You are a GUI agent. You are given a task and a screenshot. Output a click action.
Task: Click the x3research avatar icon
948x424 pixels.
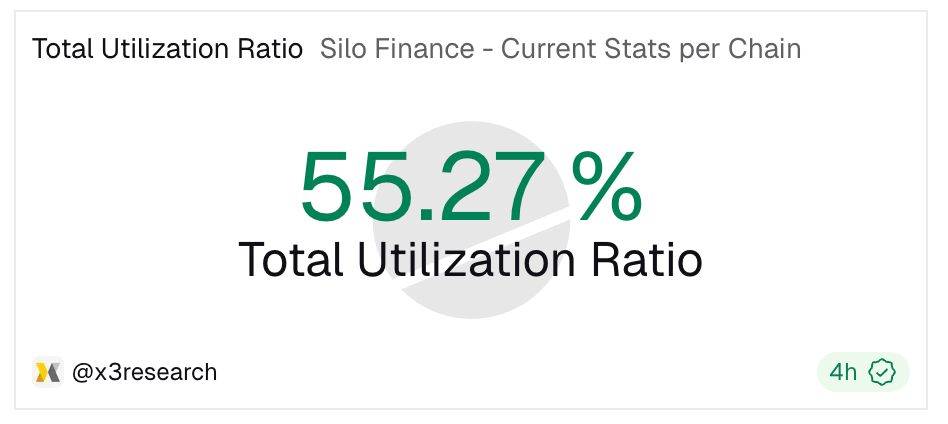47,372
